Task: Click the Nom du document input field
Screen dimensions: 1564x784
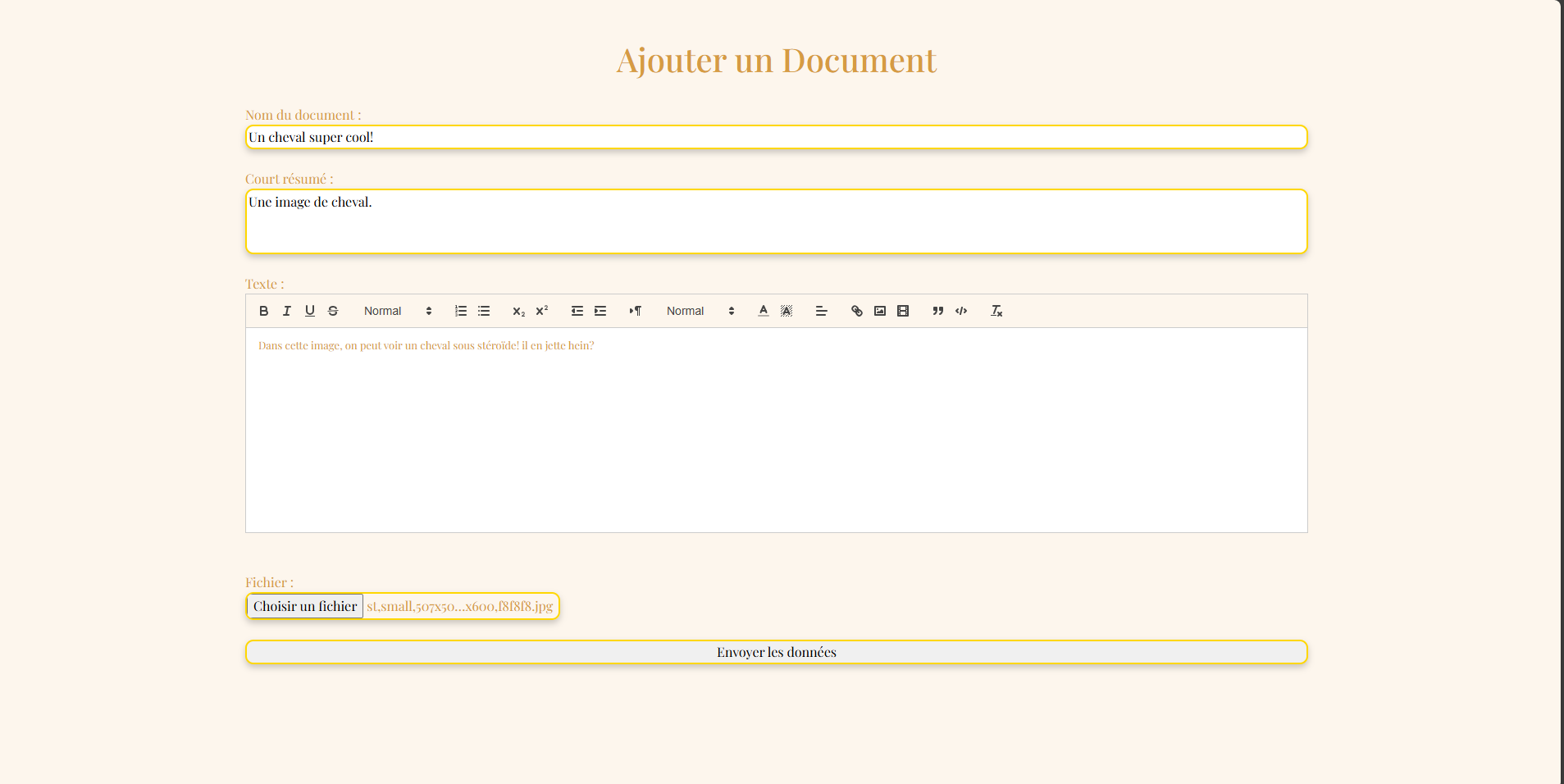Action: (x=777, y=137)
